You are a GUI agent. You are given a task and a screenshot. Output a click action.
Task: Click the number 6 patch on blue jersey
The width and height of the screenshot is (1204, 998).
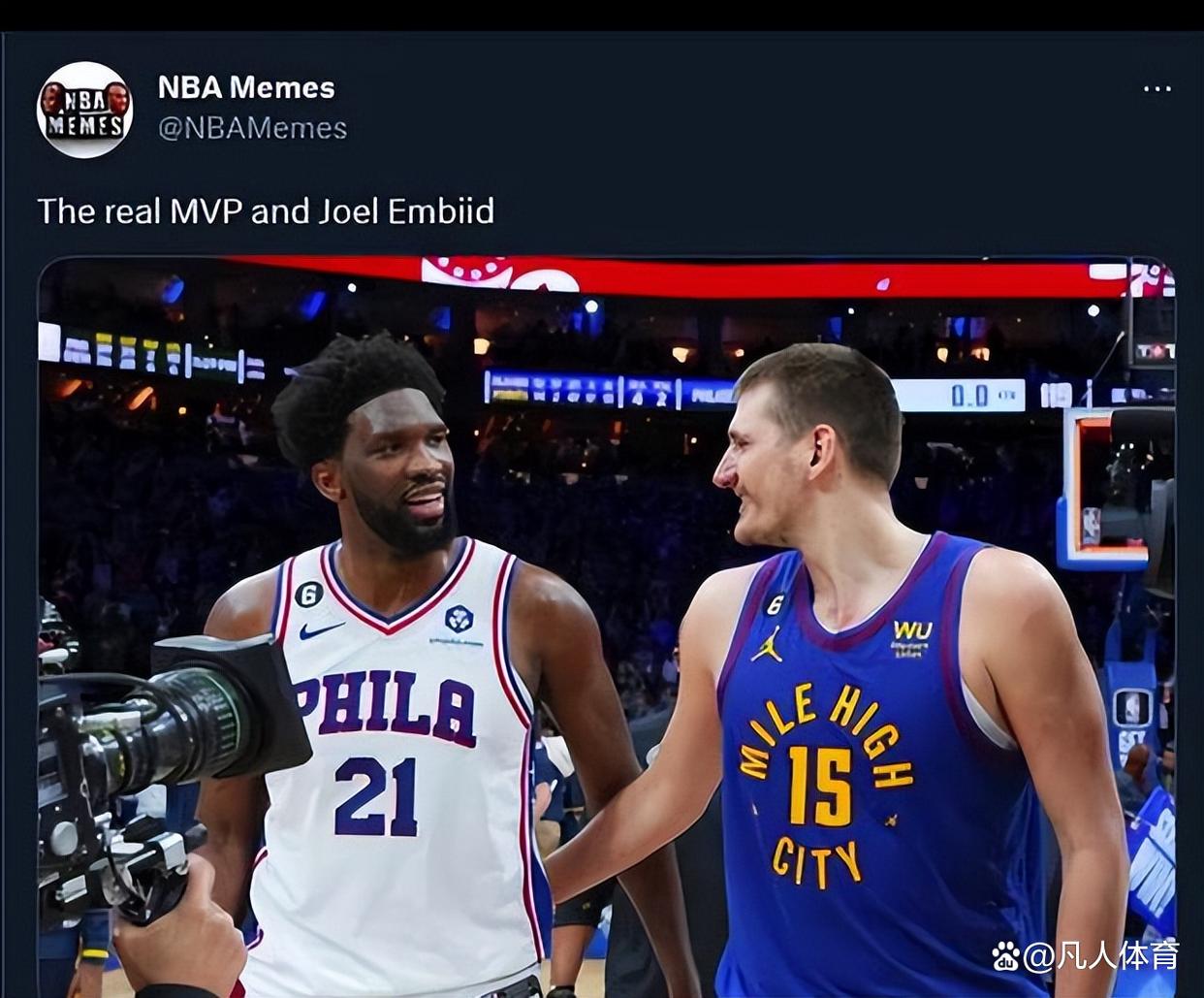776,604
